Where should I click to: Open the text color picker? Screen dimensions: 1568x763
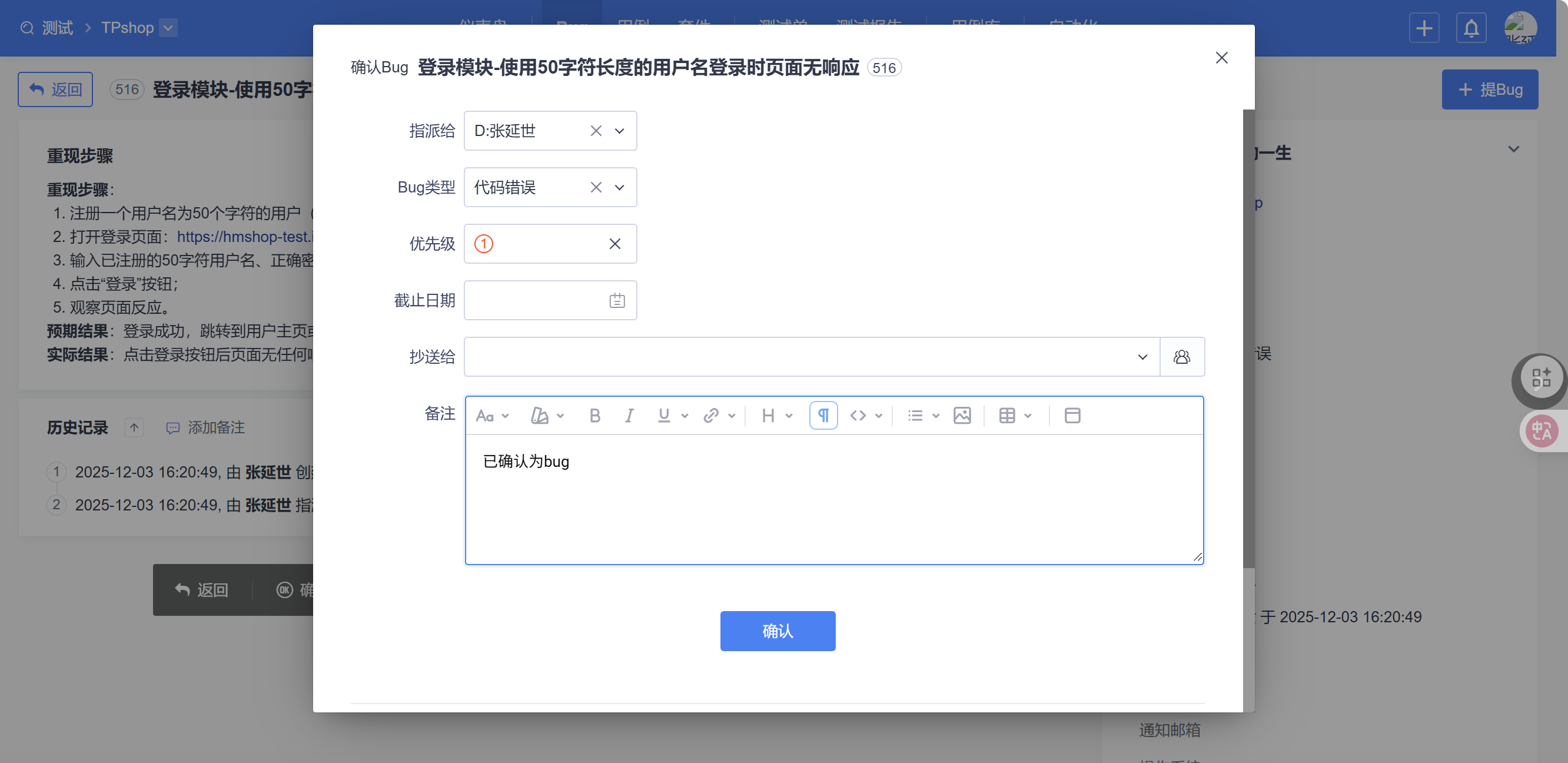coord(547,416)
